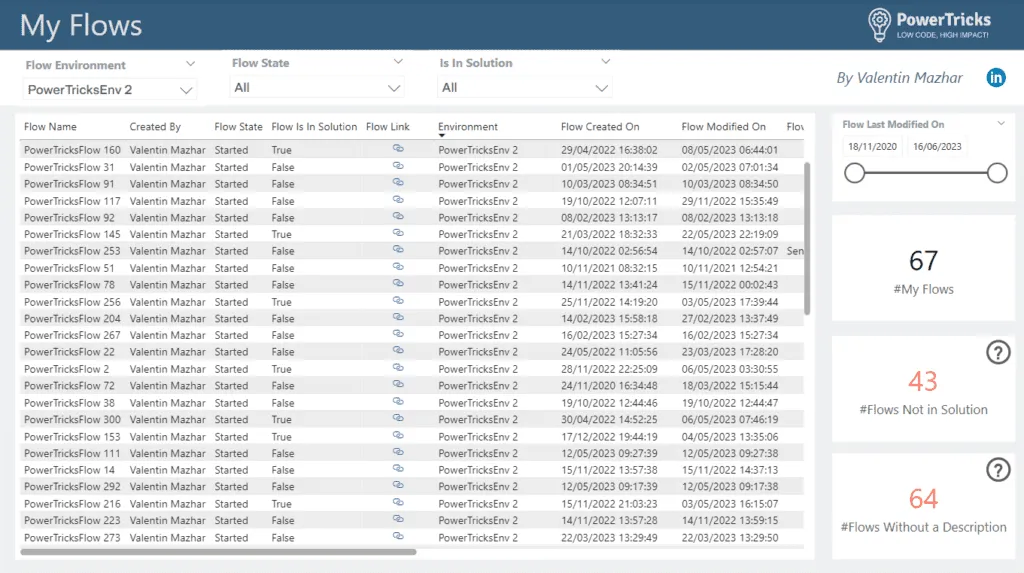Open flow link for PowerTricksFlow 273

[x=398, y=536]
